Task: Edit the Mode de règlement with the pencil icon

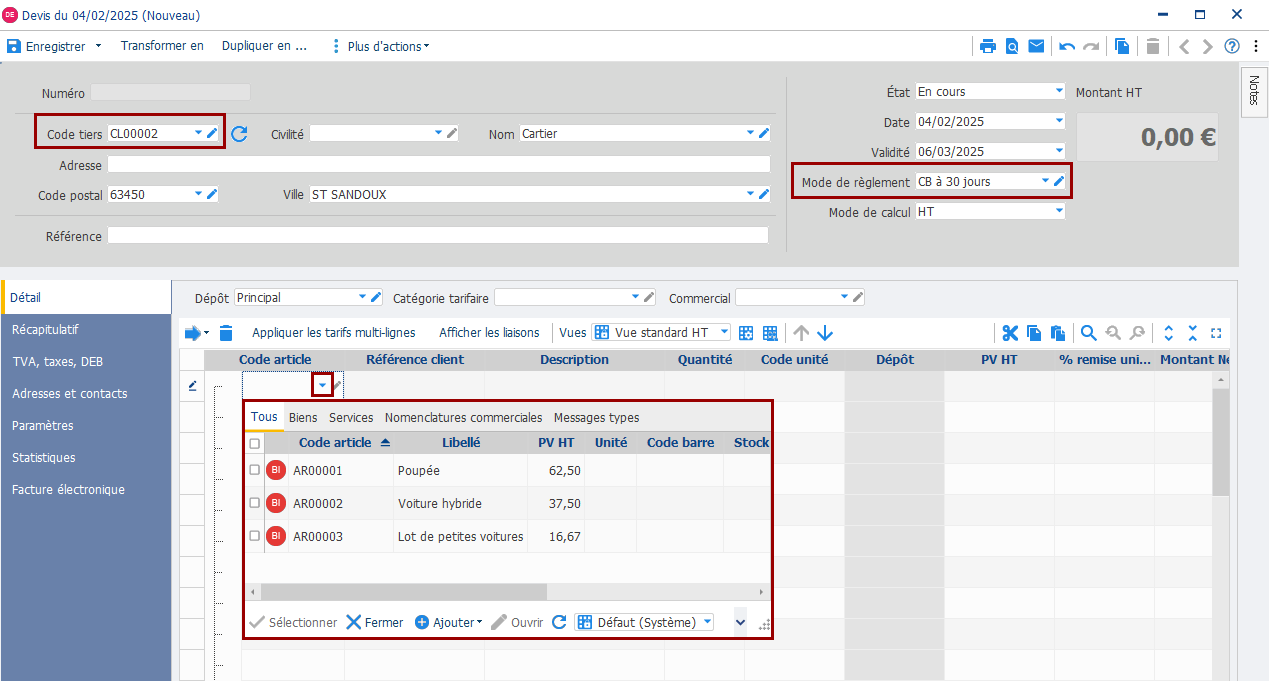Action: pos(1060,181)
